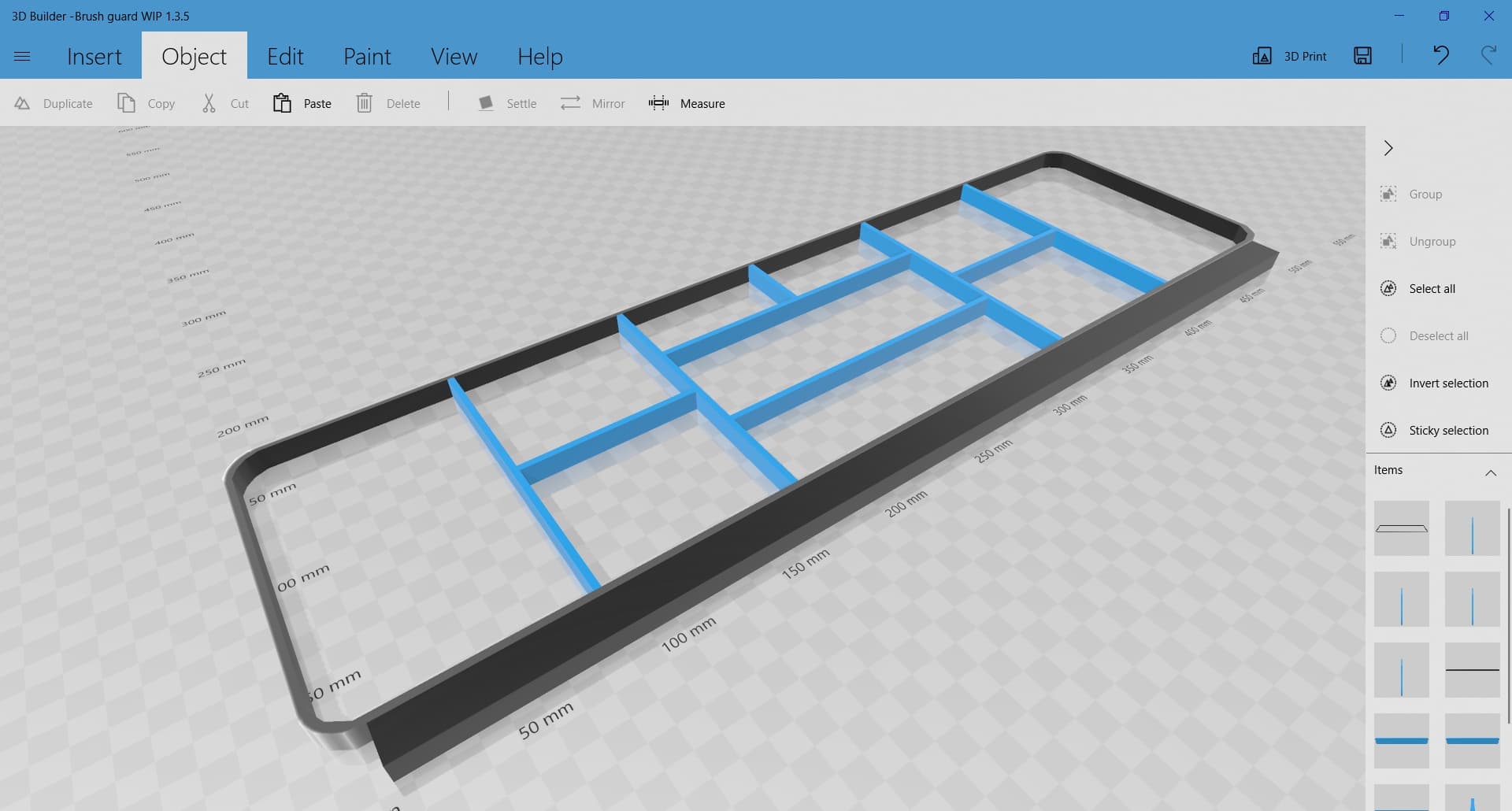Click the Duplicate button

[54, 103]
